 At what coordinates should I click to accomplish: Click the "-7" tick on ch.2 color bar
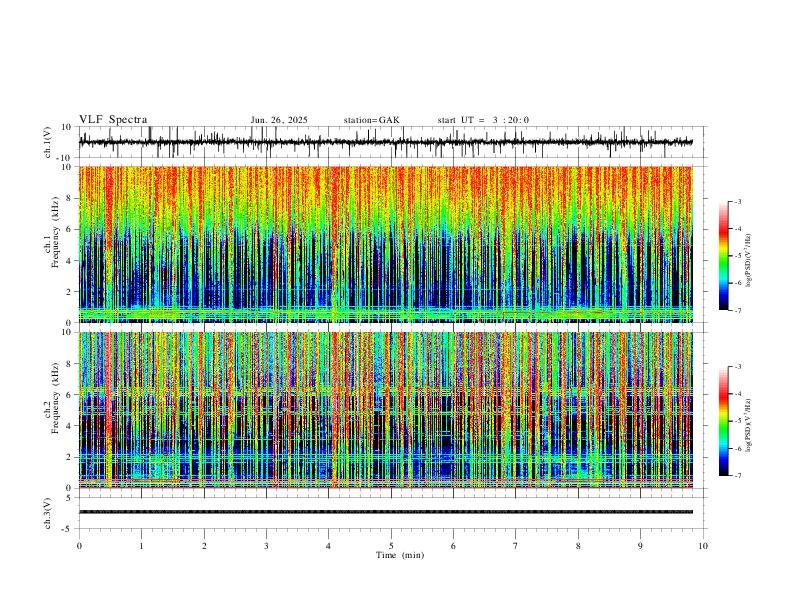point(738,476)
